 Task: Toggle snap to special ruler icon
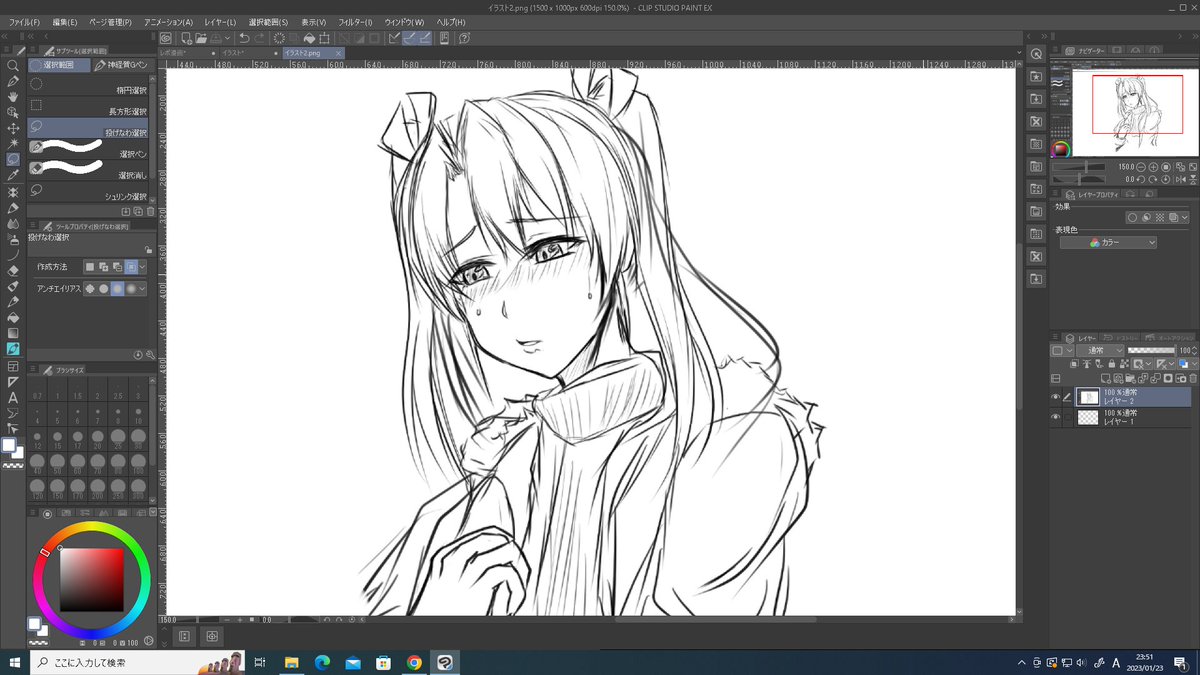[410, 38]
